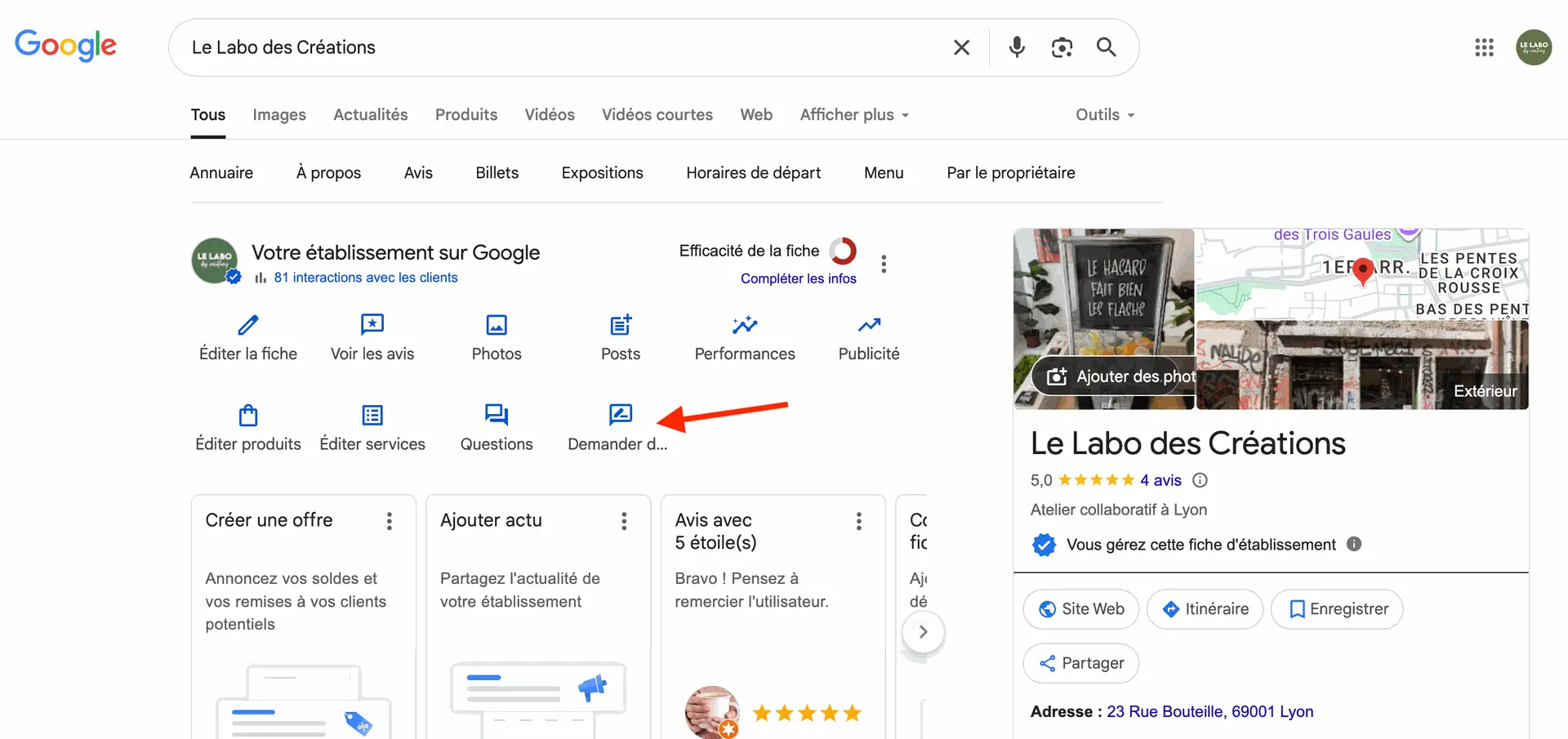
Task: Click the Enregistrer button
Action: point(1337,609)
